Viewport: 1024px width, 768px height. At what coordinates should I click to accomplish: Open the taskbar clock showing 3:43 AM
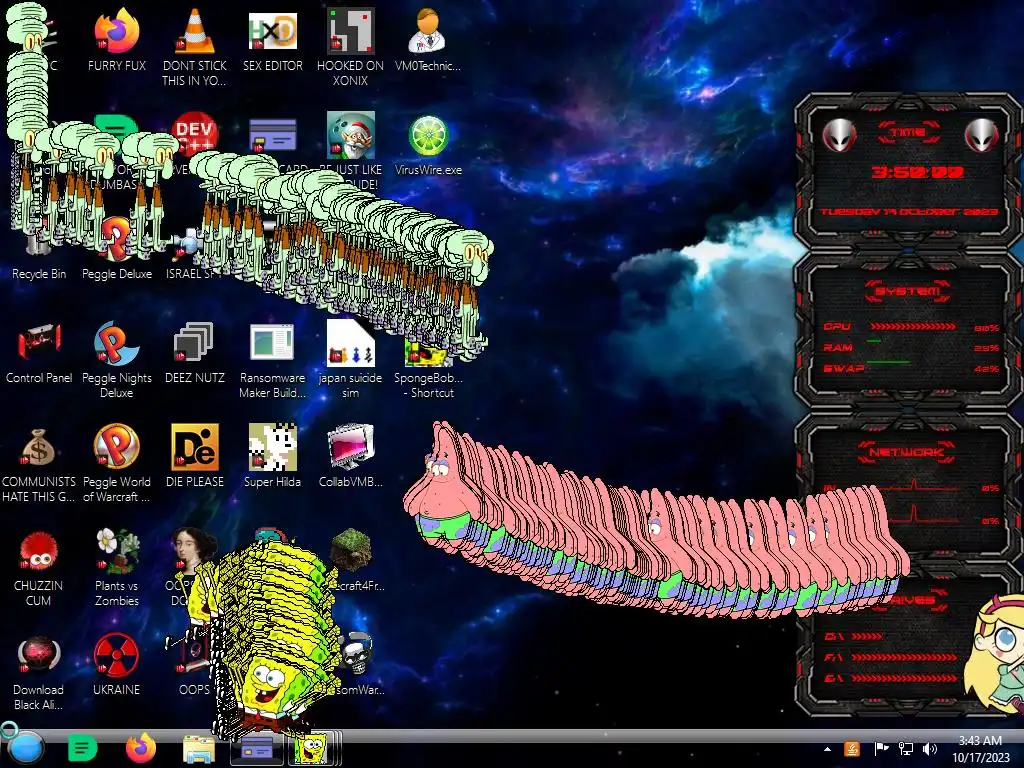click(x=980, y=749)
